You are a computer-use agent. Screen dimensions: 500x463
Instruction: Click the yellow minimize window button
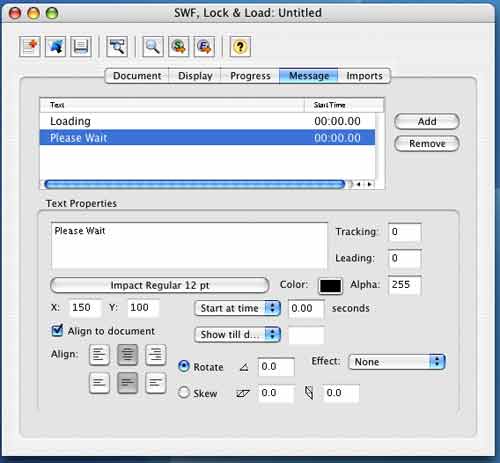tap(33, 13)
